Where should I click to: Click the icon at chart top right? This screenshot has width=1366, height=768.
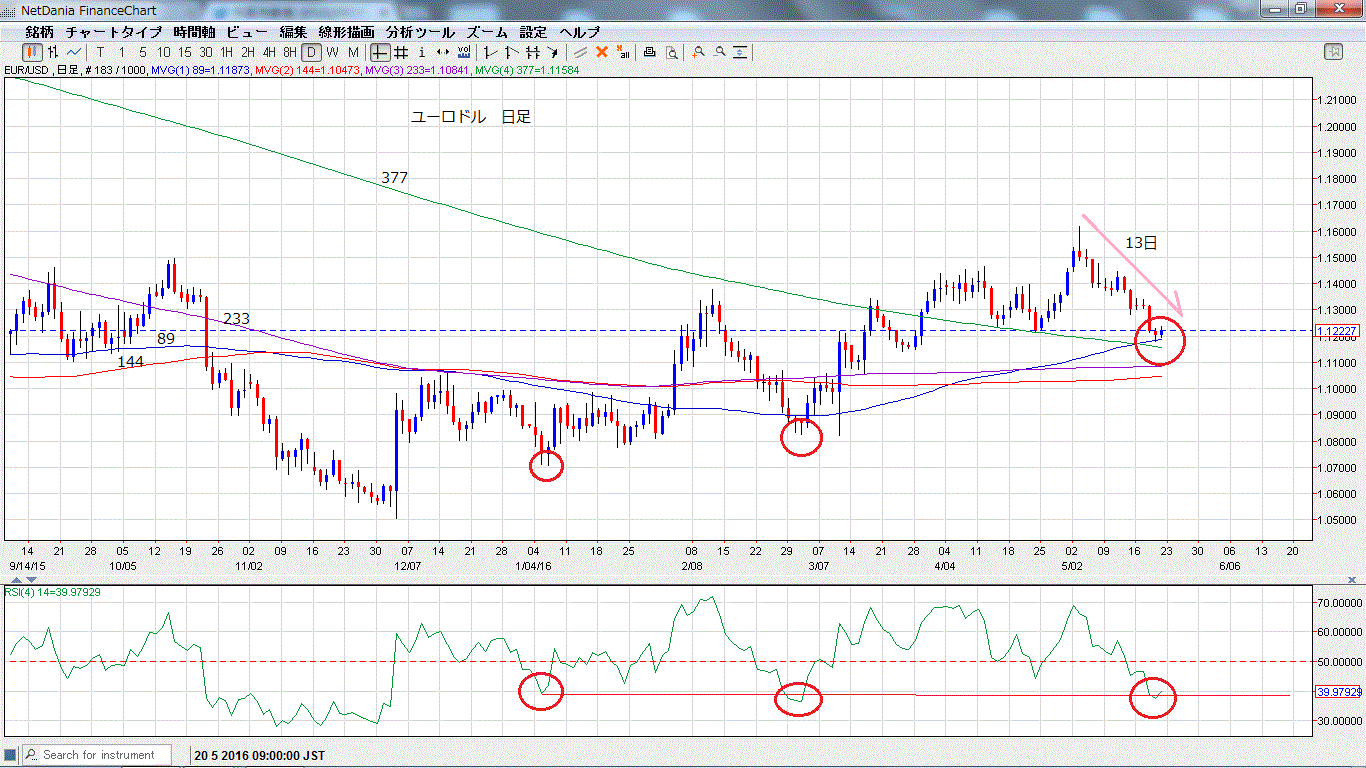tap(1332, 52)
